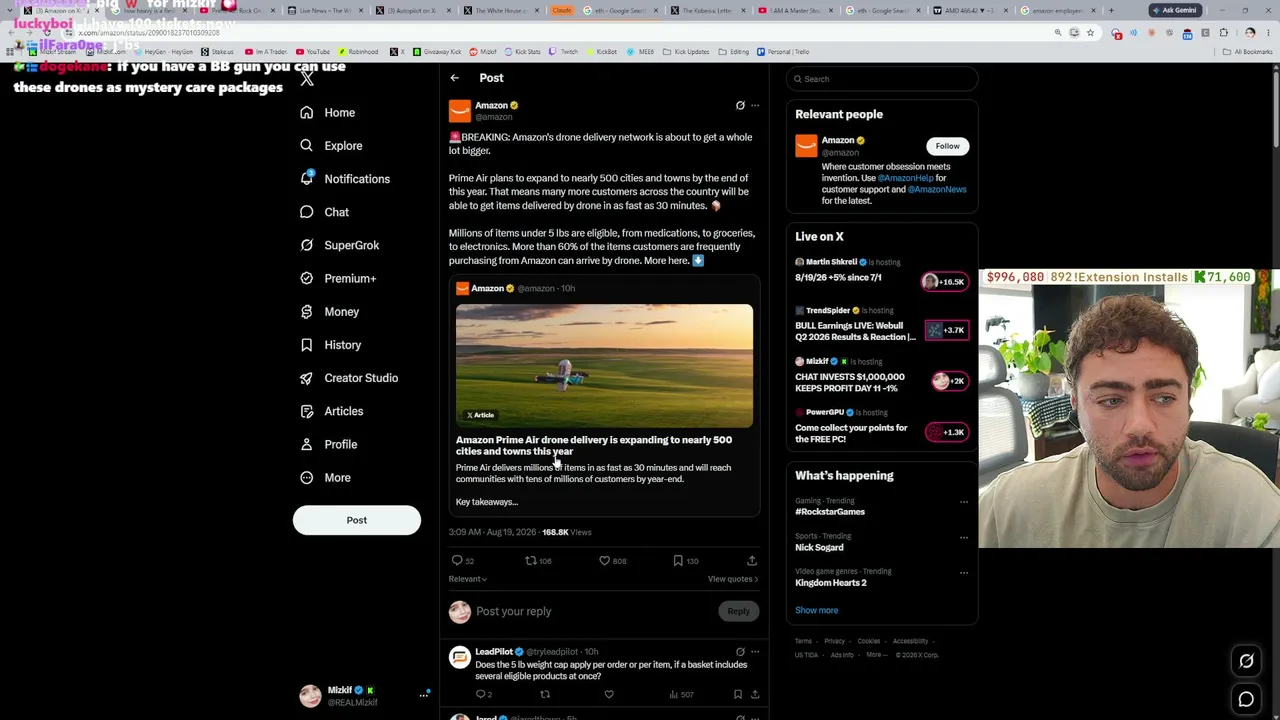This screenshot has height=720, width=1280.
Task: Like Amazon's drone delivery post
Action: point(604,561)
